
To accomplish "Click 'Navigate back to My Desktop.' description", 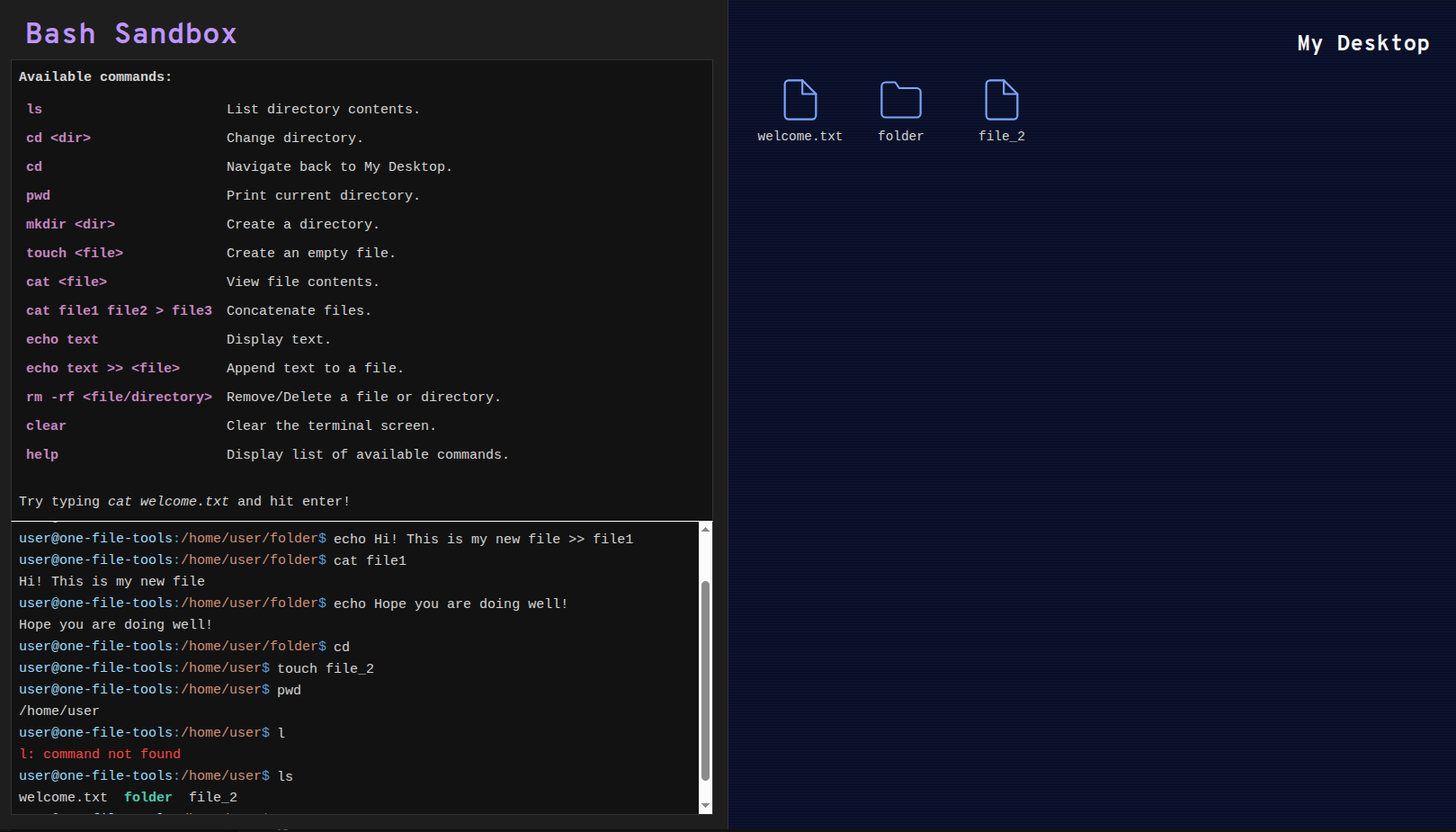I will click(339, 166).
